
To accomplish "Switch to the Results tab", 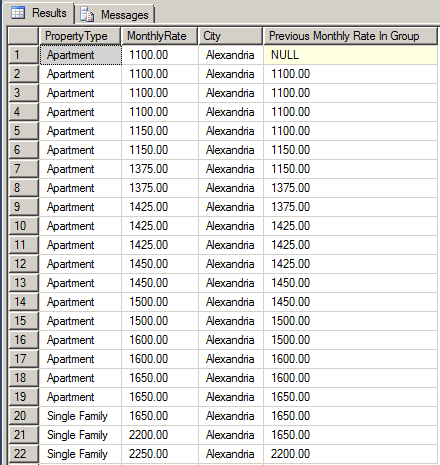I will coord(39,13).
